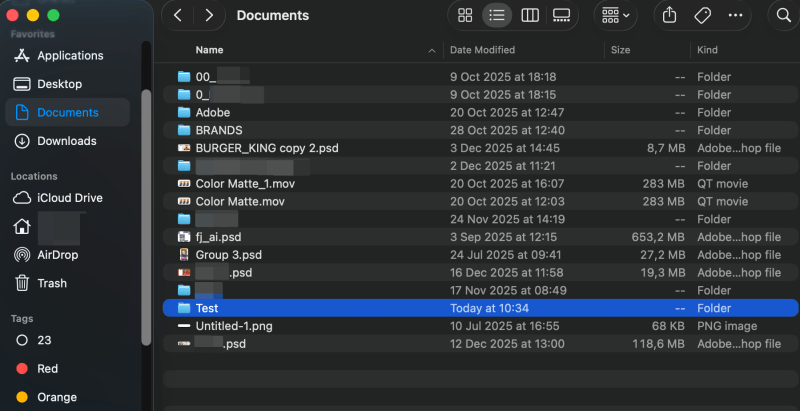The image size is (800, 411).
Task: Click the fj_ai.psd file icon
Action: (x=184, y=237)
